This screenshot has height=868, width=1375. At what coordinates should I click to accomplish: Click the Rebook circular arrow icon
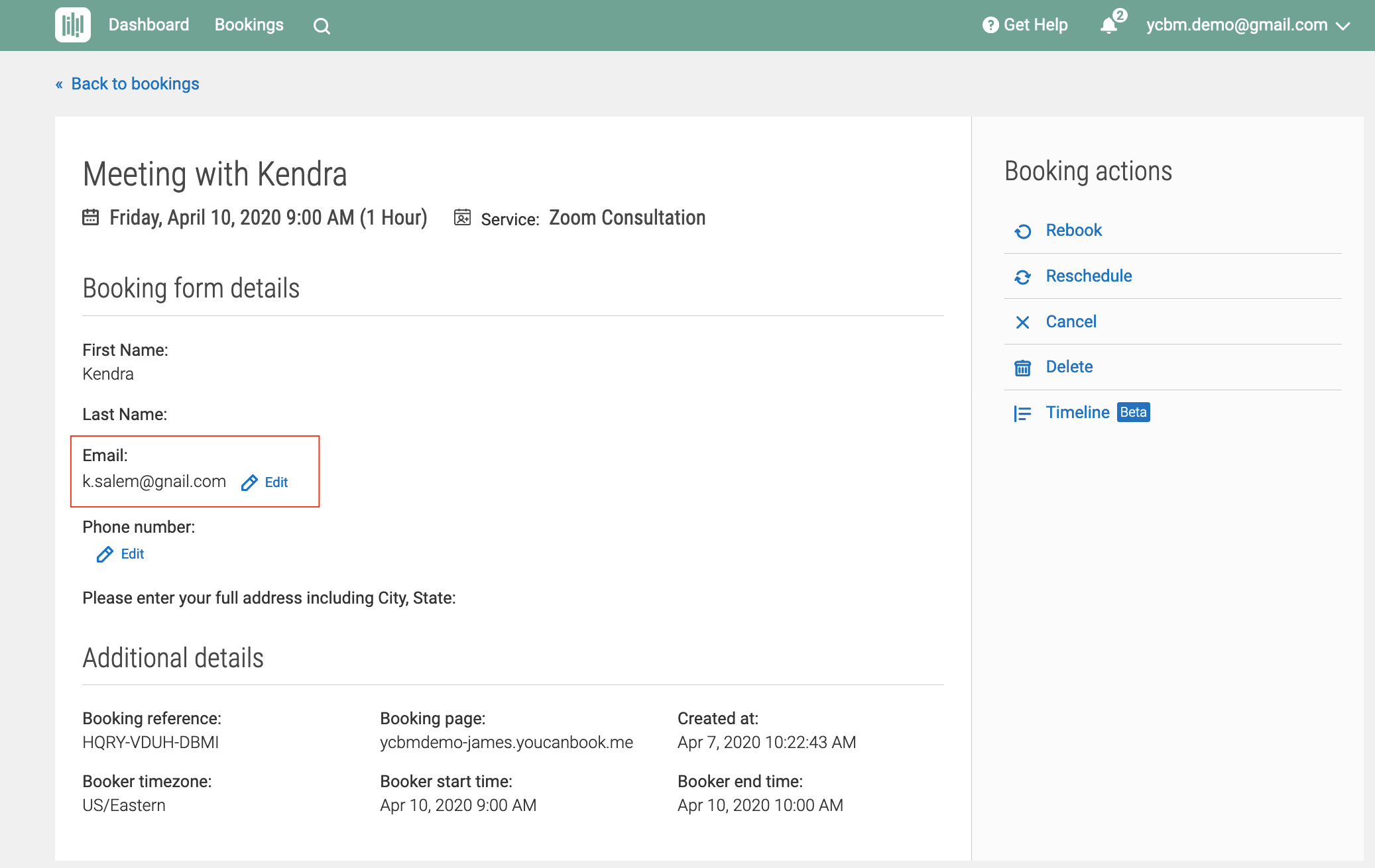coord(1023,231)
